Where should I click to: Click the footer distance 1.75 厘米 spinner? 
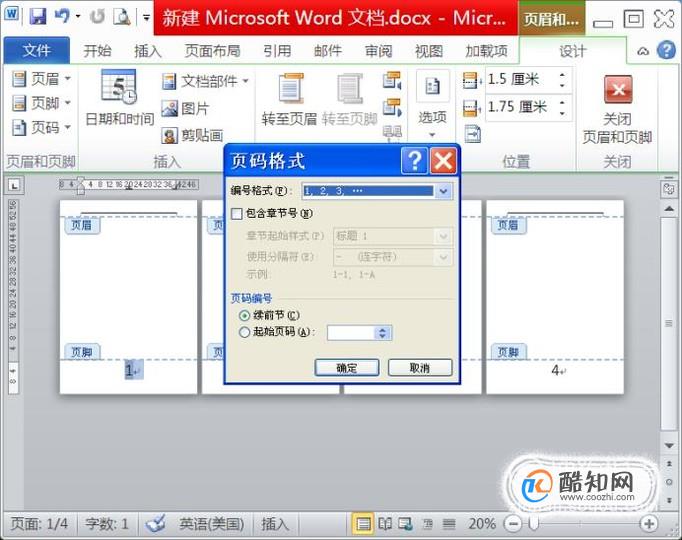(x=562, y=107)
